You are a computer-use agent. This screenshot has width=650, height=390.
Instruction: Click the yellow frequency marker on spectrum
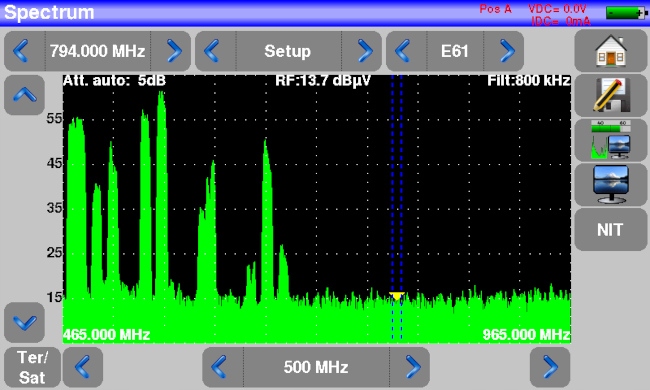pos(397,296)
